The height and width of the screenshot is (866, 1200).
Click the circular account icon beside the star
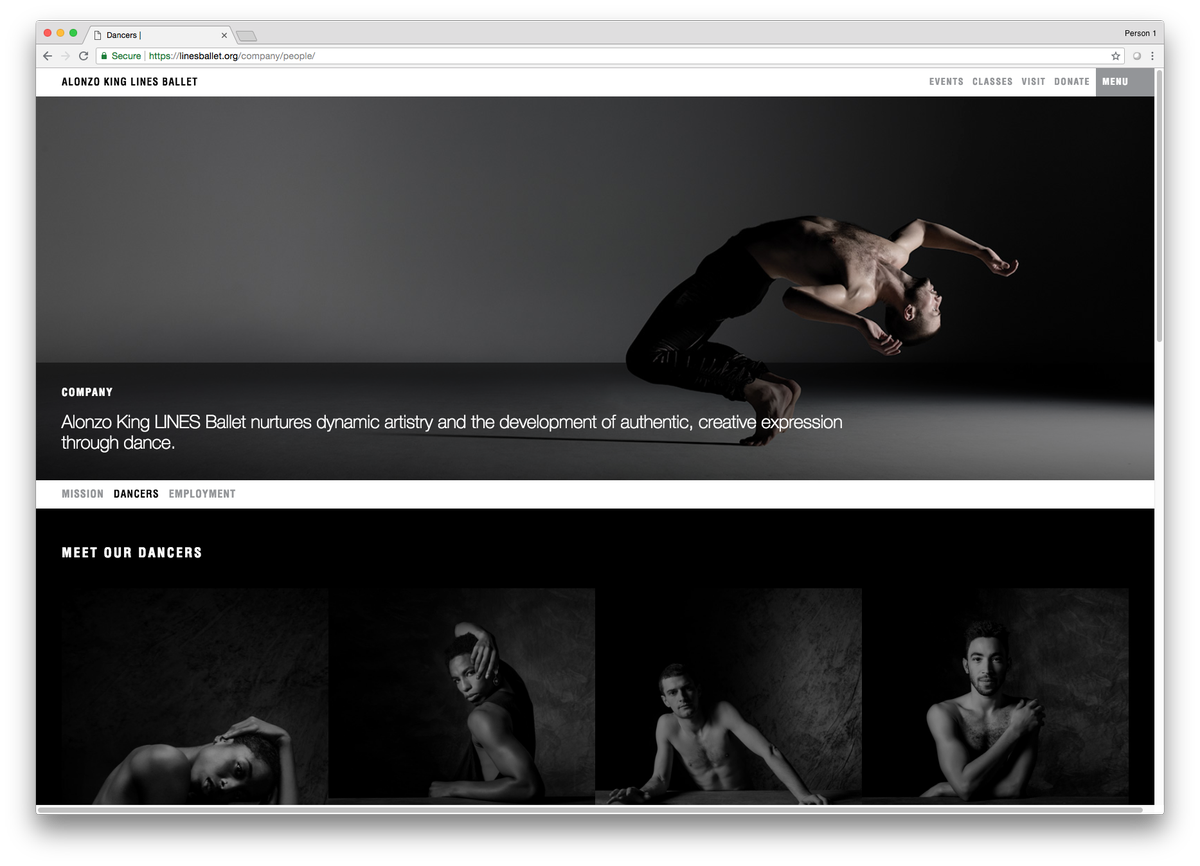click(1136, 55)
